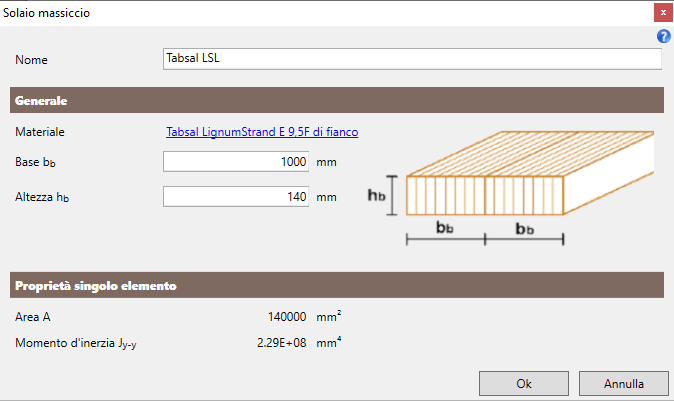Click the moment of inertia value 2.29E+08

tap(282, 343)
